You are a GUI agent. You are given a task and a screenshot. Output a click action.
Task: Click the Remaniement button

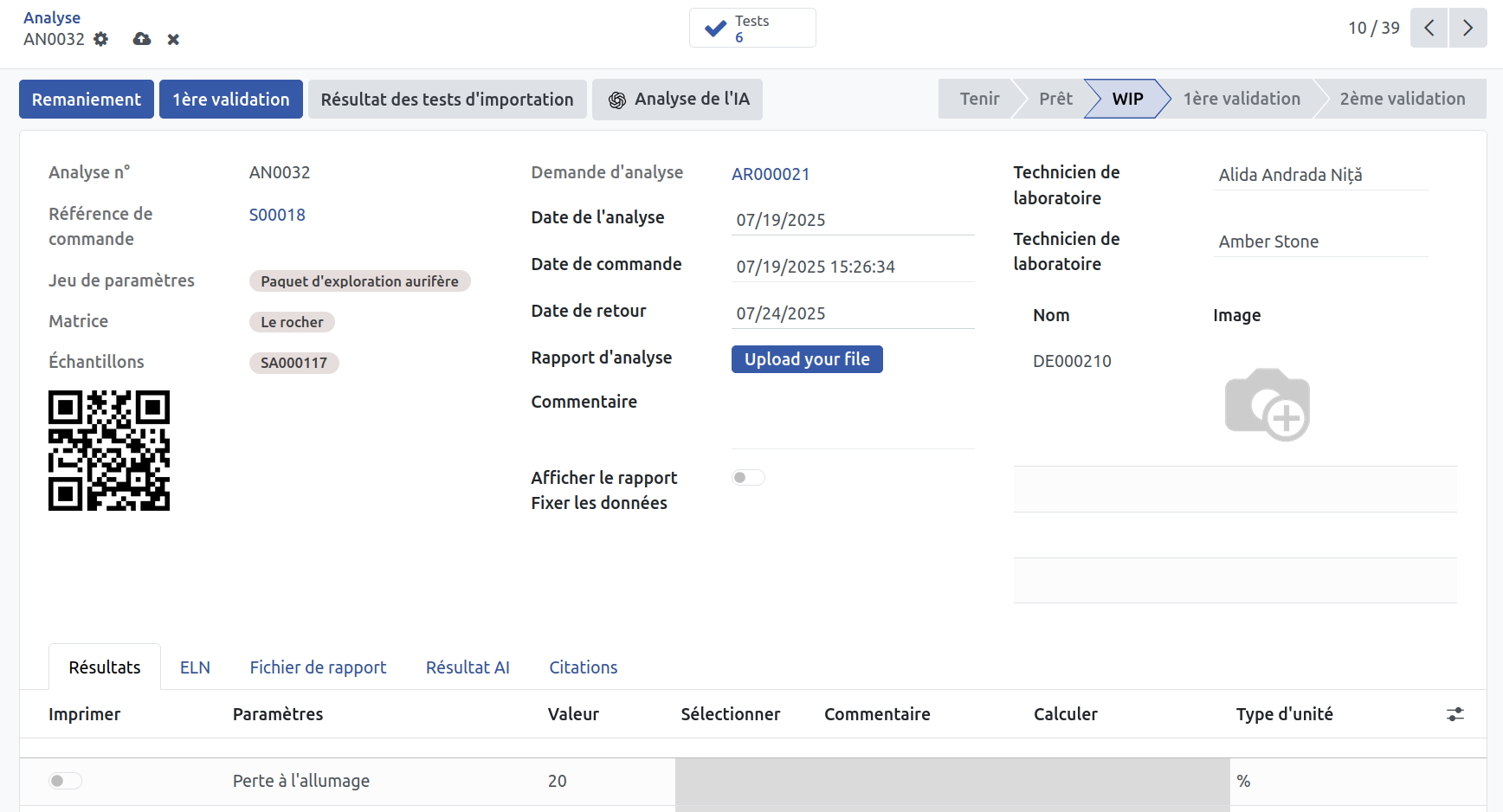87,100
